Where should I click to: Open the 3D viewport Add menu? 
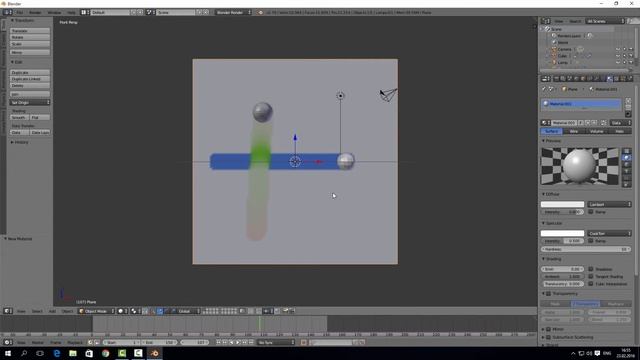coord(52,311)
